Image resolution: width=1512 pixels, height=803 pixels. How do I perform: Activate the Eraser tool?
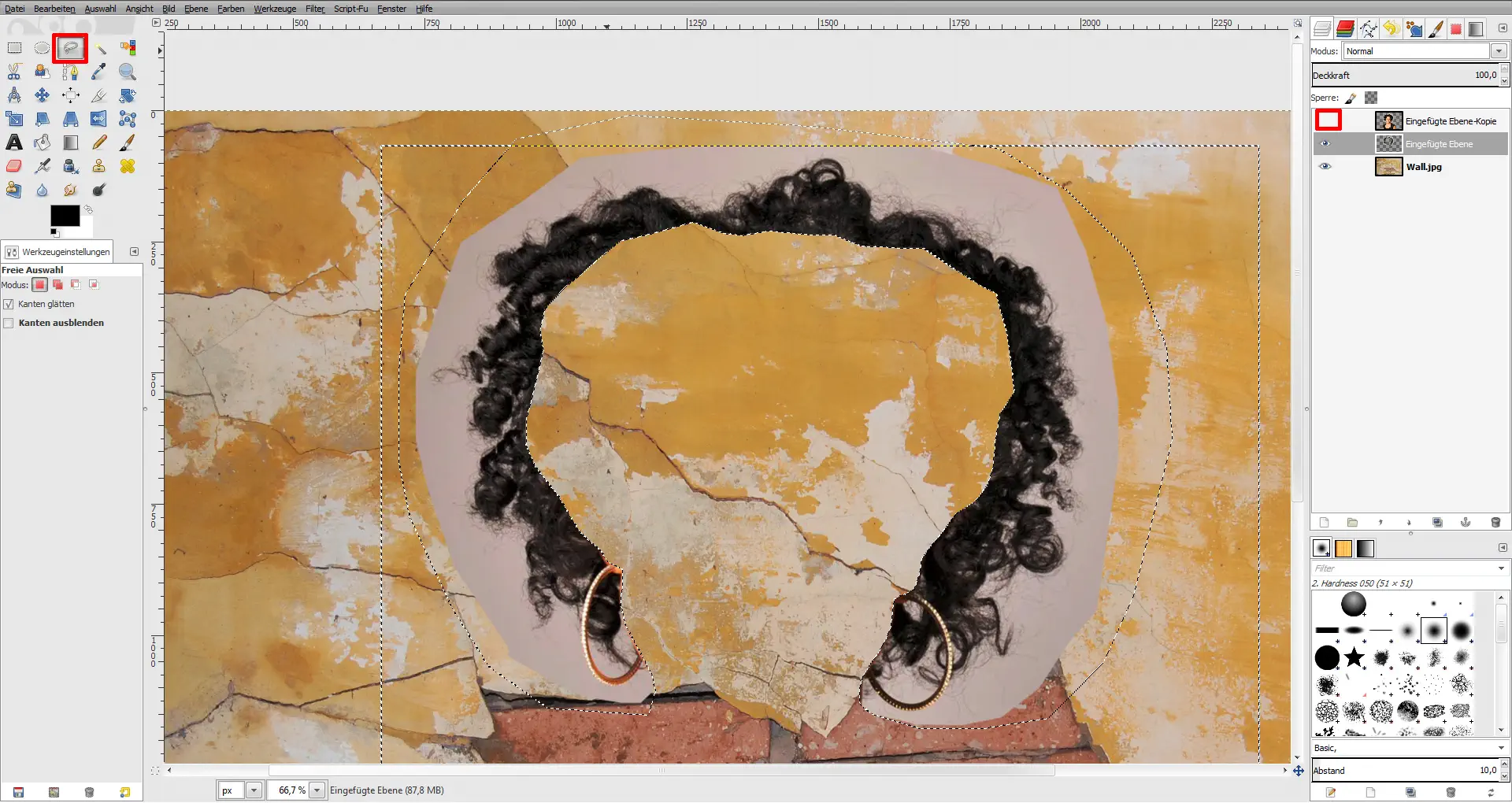pyautogui.click(x=14, y=166)
